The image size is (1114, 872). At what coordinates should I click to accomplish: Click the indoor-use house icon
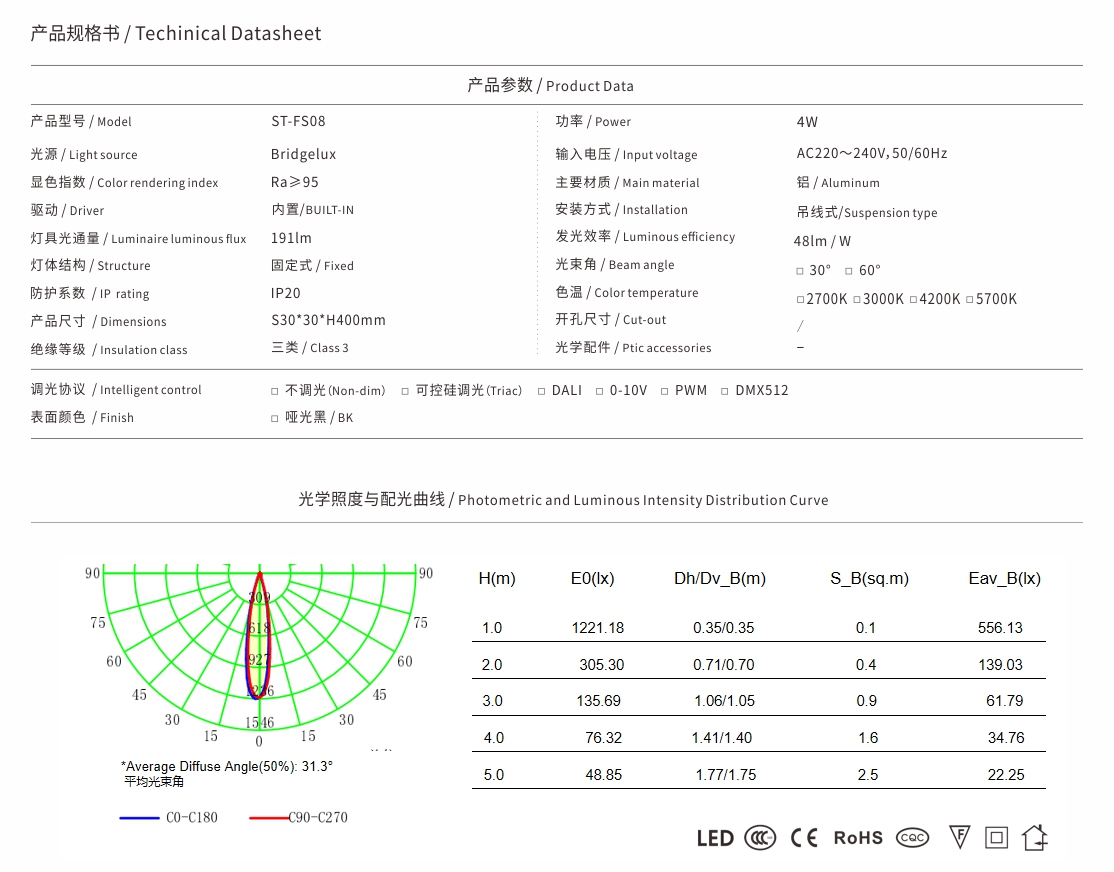tap(1035, 837)
